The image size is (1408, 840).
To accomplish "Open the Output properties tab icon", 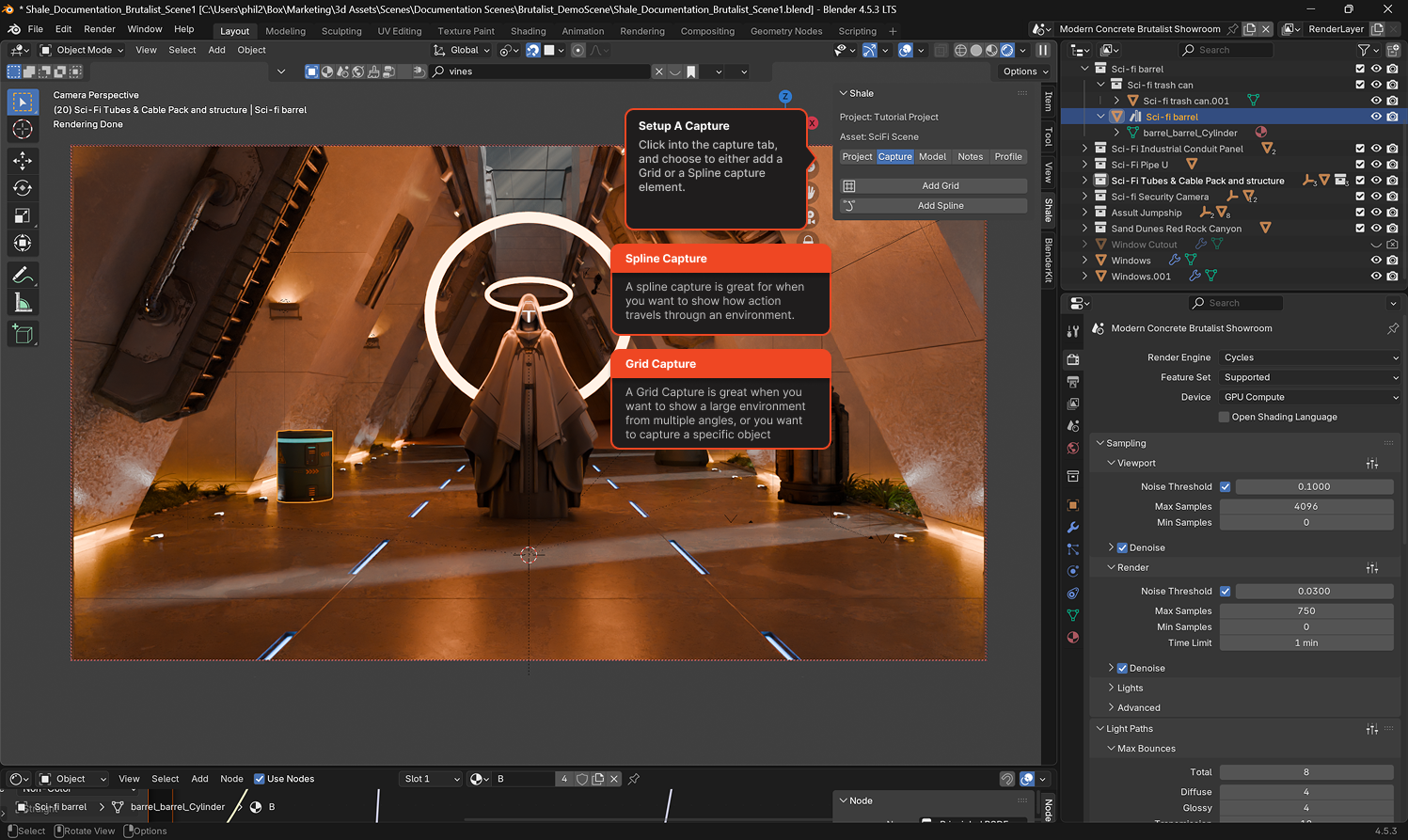I will pos(1073,382).
